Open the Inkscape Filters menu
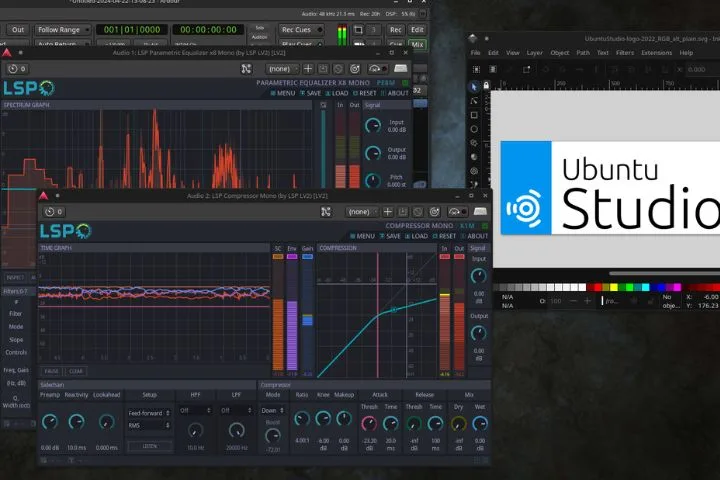This screenshot has width=720, height=480. (x=625, y=53)
